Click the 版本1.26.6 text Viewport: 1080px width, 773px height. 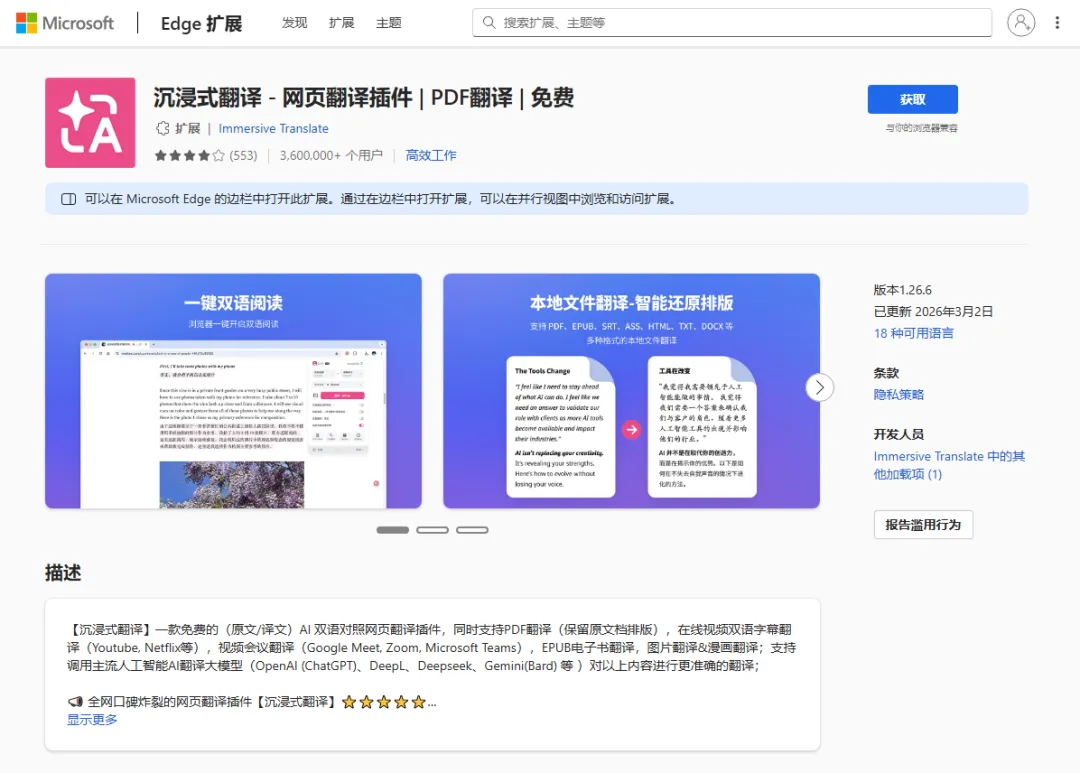(902, 290)
